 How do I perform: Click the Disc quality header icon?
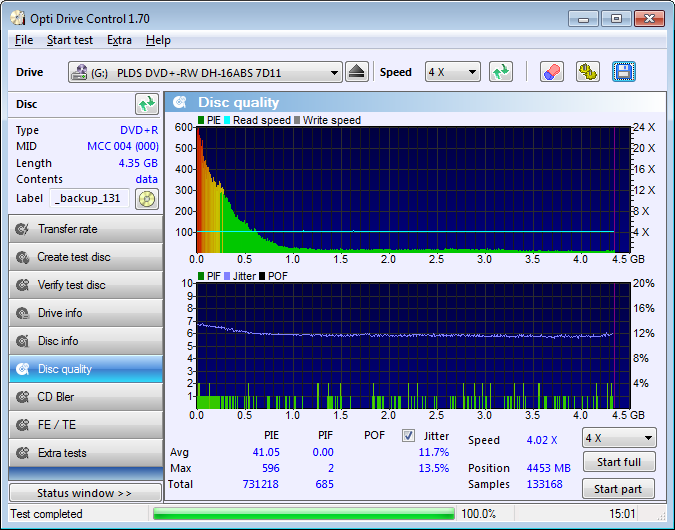coord(180,102)
